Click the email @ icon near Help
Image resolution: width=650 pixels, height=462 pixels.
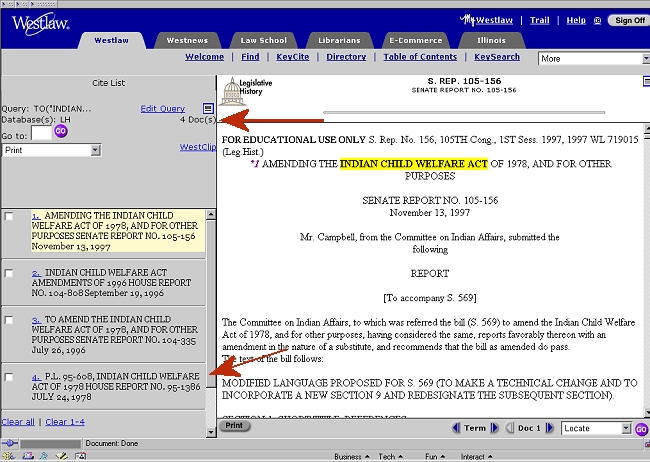(x=597, y=20)
